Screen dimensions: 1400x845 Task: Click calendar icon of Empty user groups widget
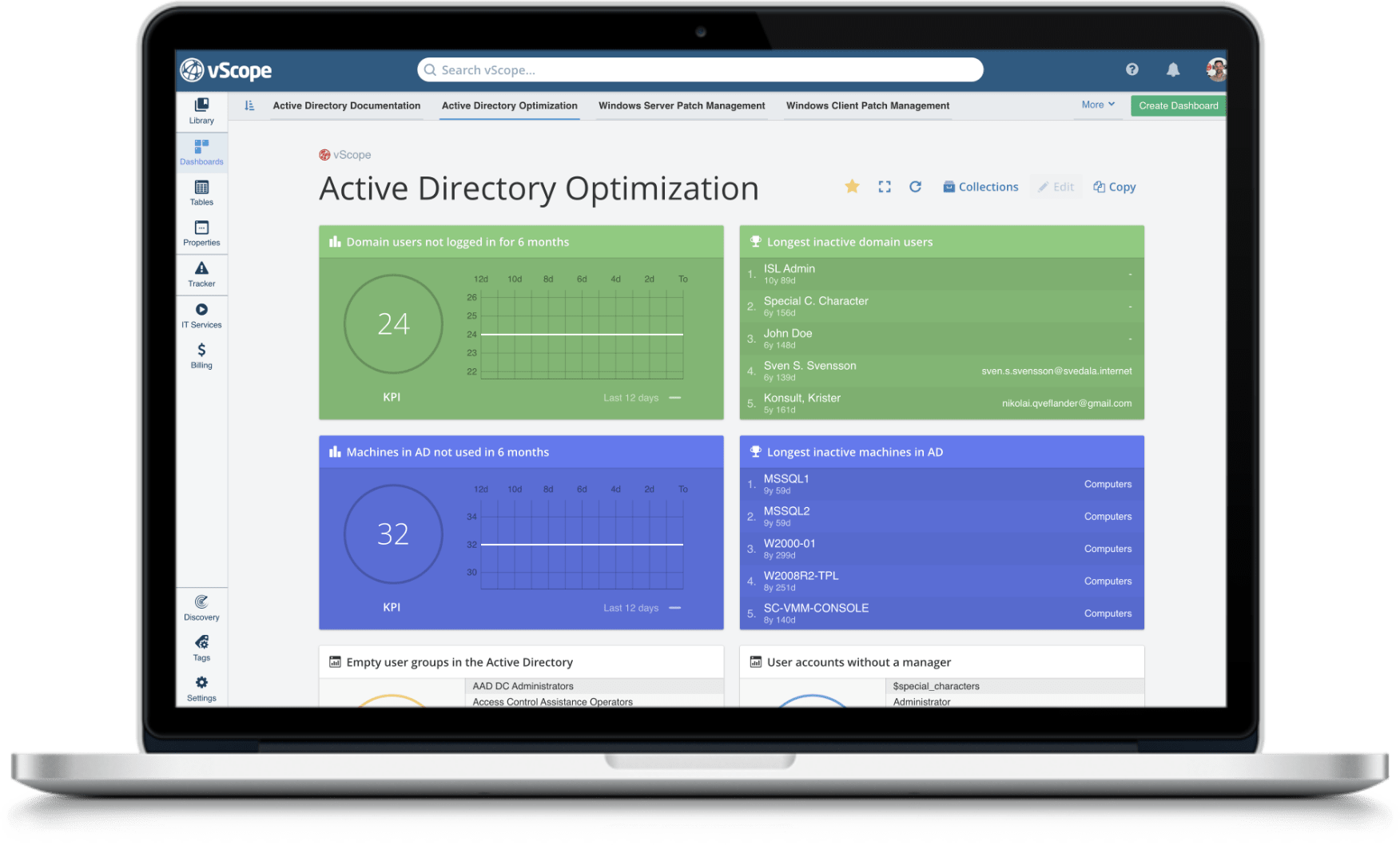pos(335,661)
